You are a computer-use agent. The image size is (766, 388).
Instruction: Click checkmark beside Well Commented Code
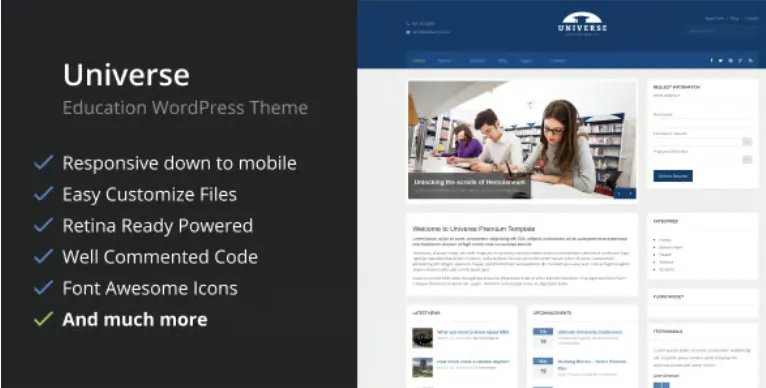[43, 256]
